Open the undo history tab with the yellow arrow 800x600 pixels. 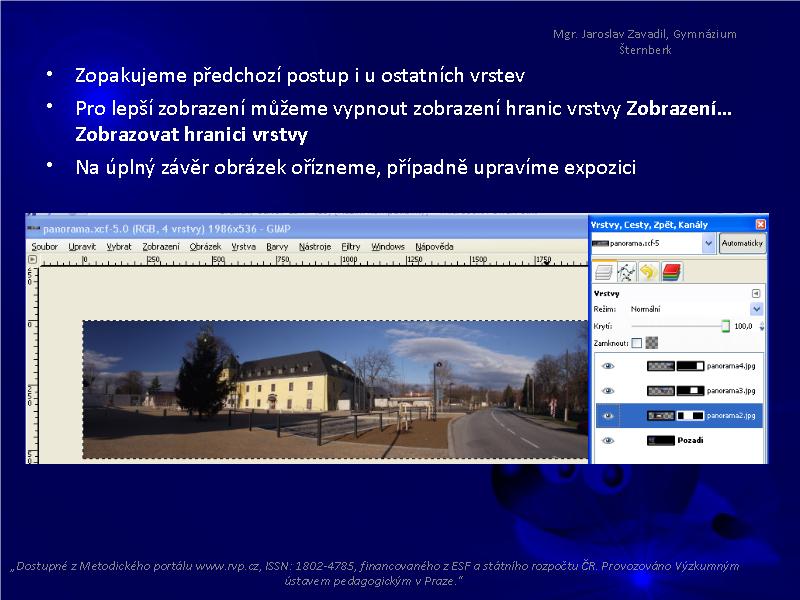(648, 272)
